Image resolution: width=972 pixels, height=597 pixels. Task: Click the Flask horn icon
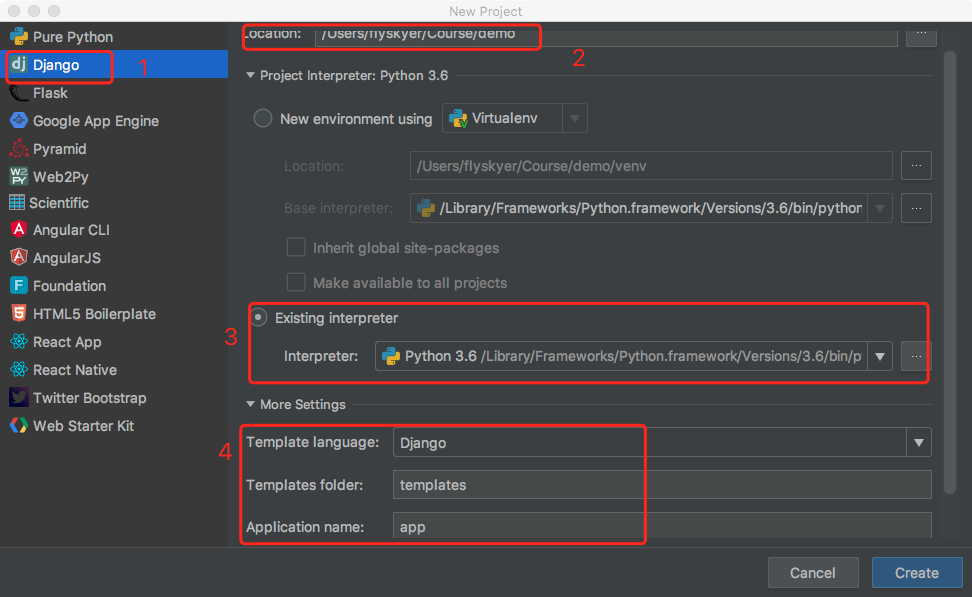(x=19, y=93)
